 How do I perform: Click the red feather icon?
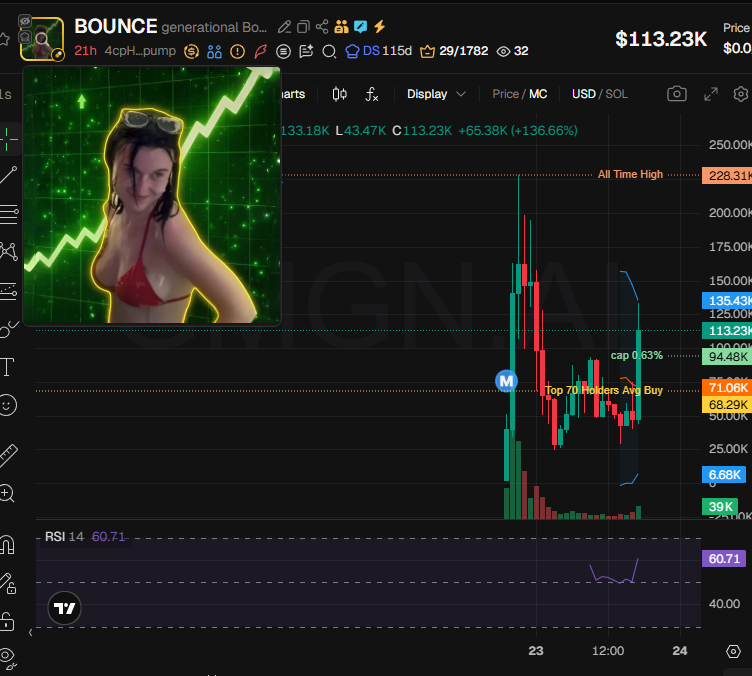click(260, 51)
